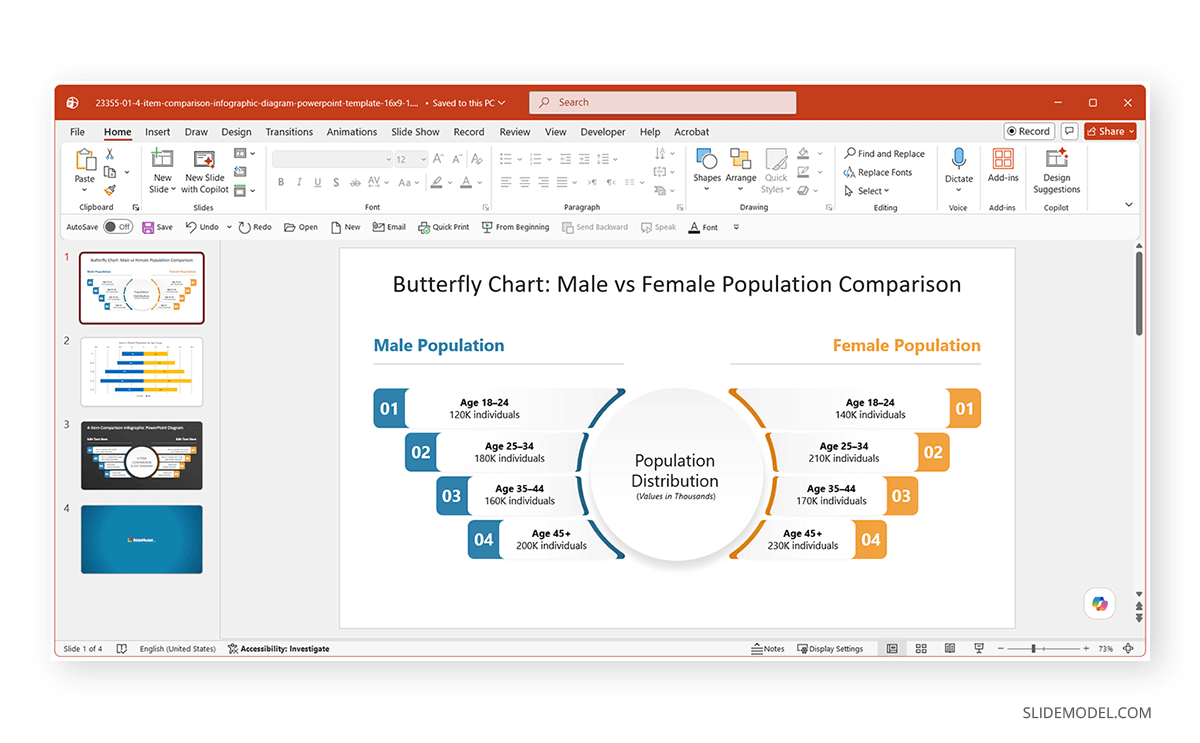Open Font Color dropdown arrow
The width and height of the screenshot is (1200, 743).
[478, 182]
